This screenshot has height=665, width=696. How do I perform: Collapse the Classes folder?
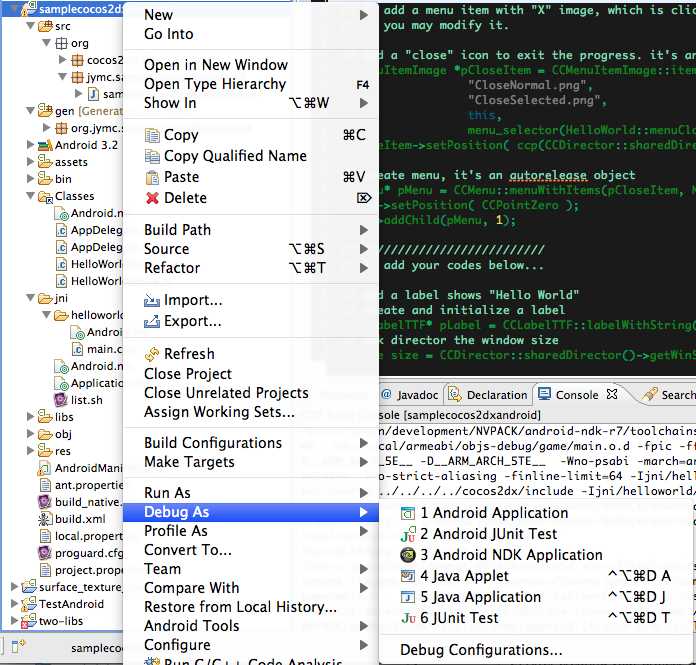(30, 196)
